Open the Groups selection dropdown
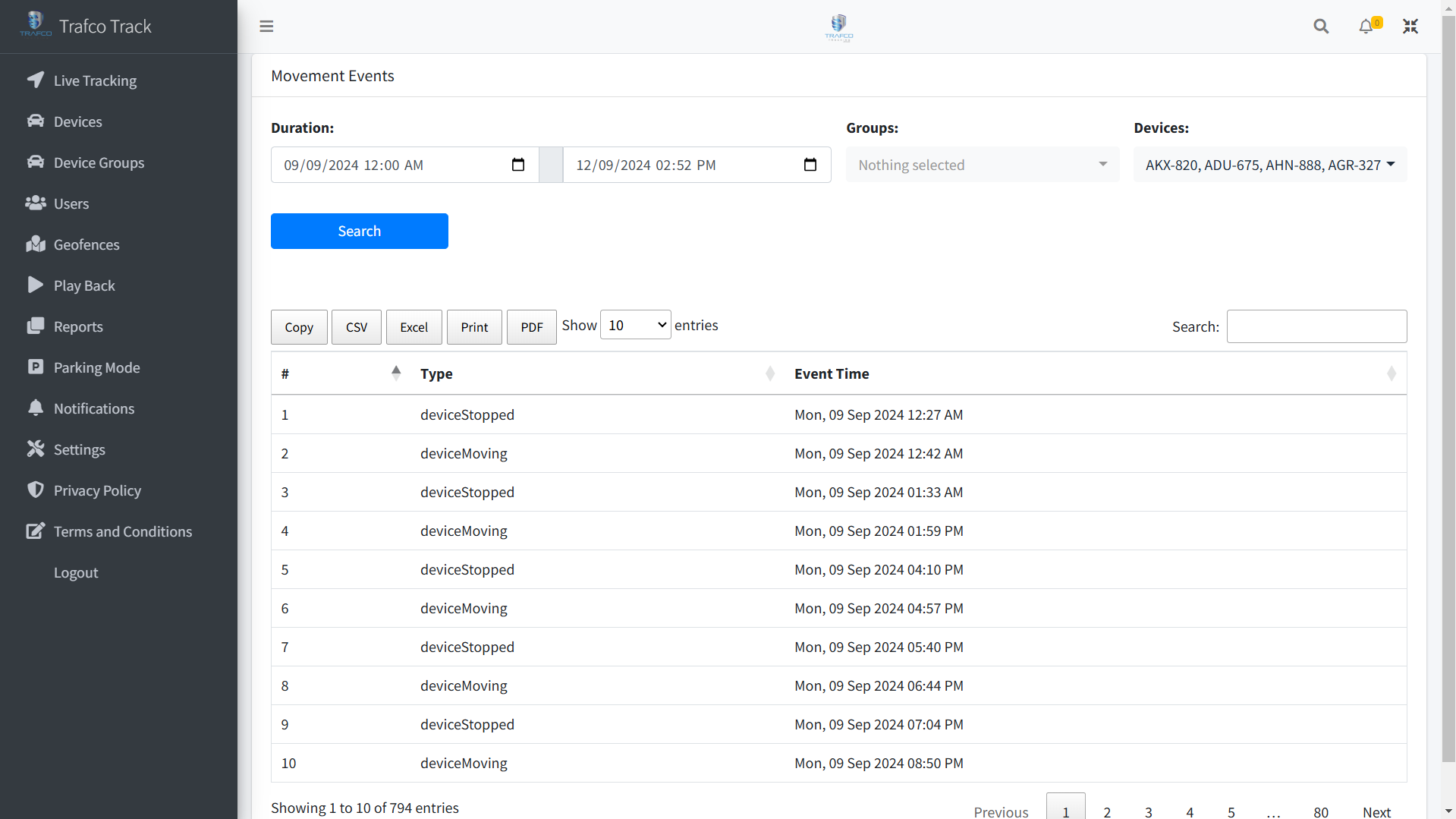The width and height of the screenshot is (1456, 819). (x=982, y=164)
